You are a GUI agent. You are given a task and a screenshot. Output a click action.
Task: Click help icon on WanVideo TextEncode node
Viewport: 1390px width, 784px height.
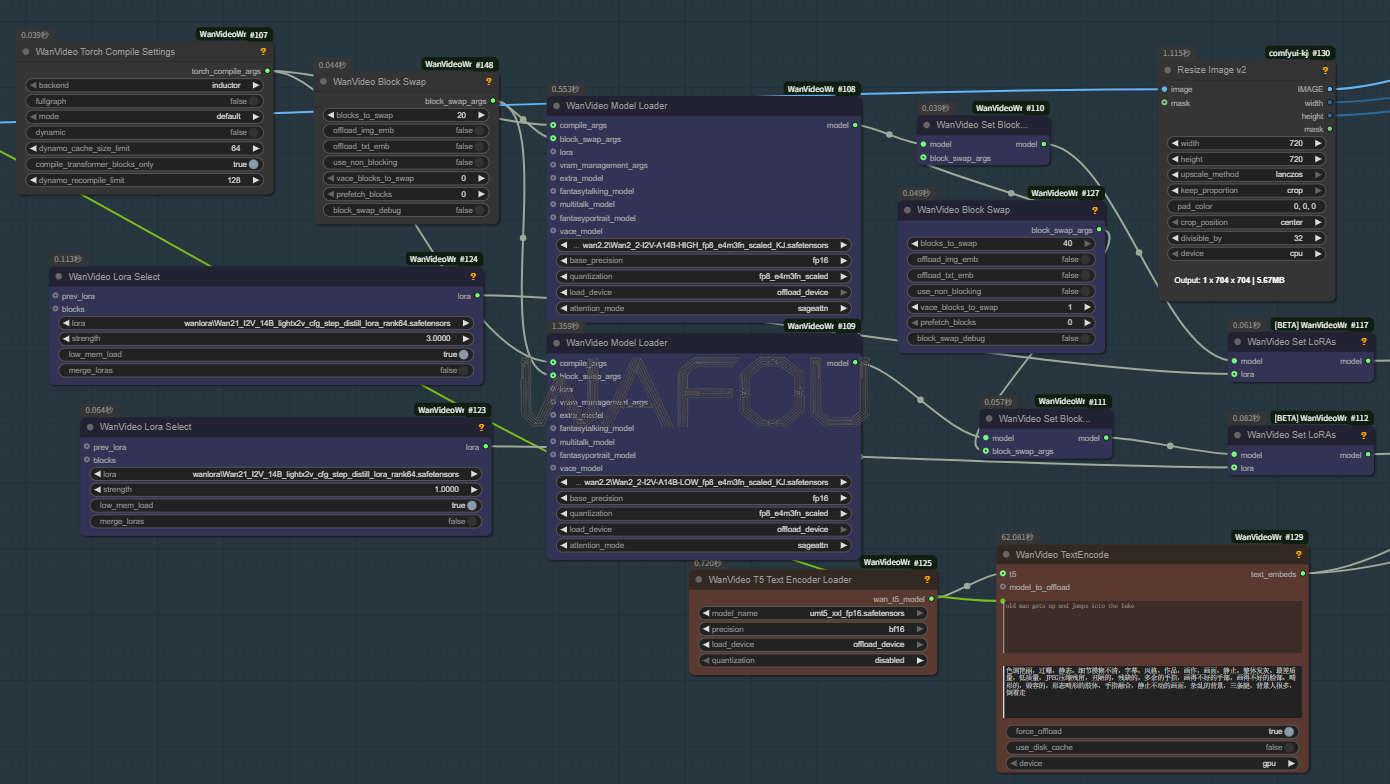1299,554
